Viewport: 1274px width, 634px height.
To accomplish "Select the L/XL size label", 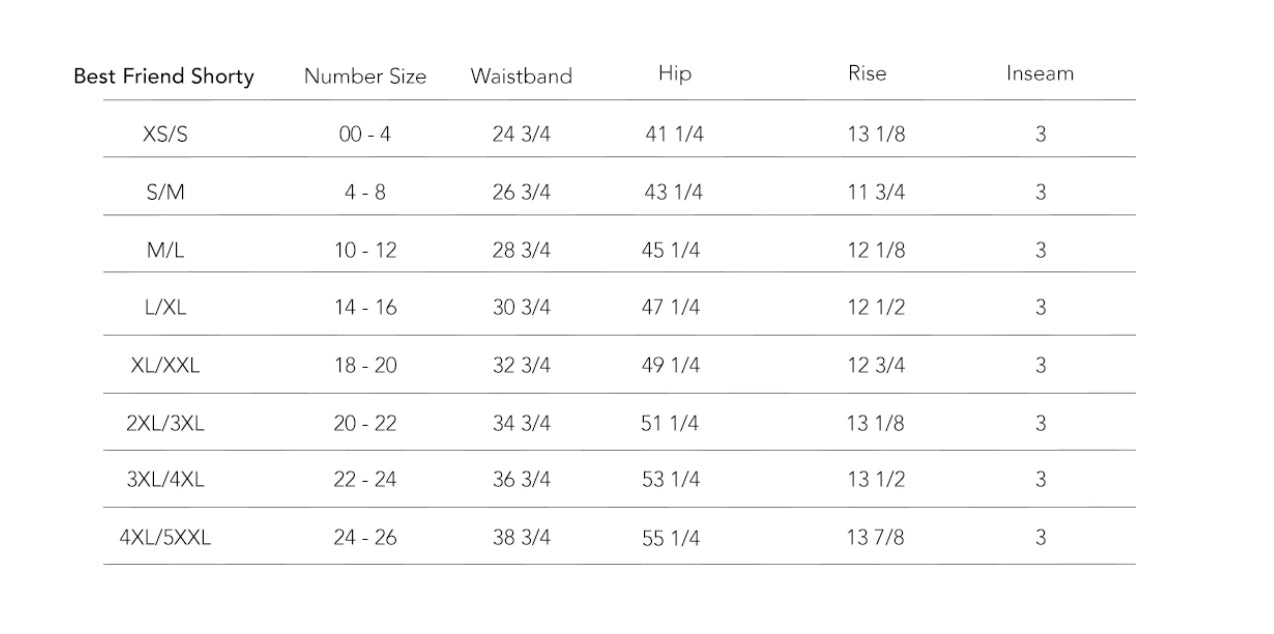I will pyautogui.click(x=165, y=307).
